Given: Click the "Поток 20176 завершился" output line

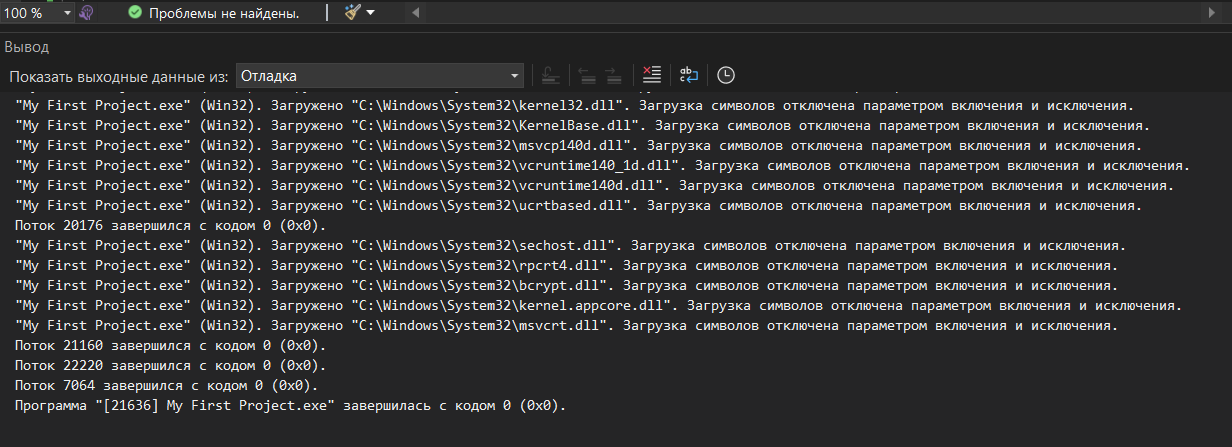Looking at the screenshot, I should pyautogui.click(x=171, y=226).
